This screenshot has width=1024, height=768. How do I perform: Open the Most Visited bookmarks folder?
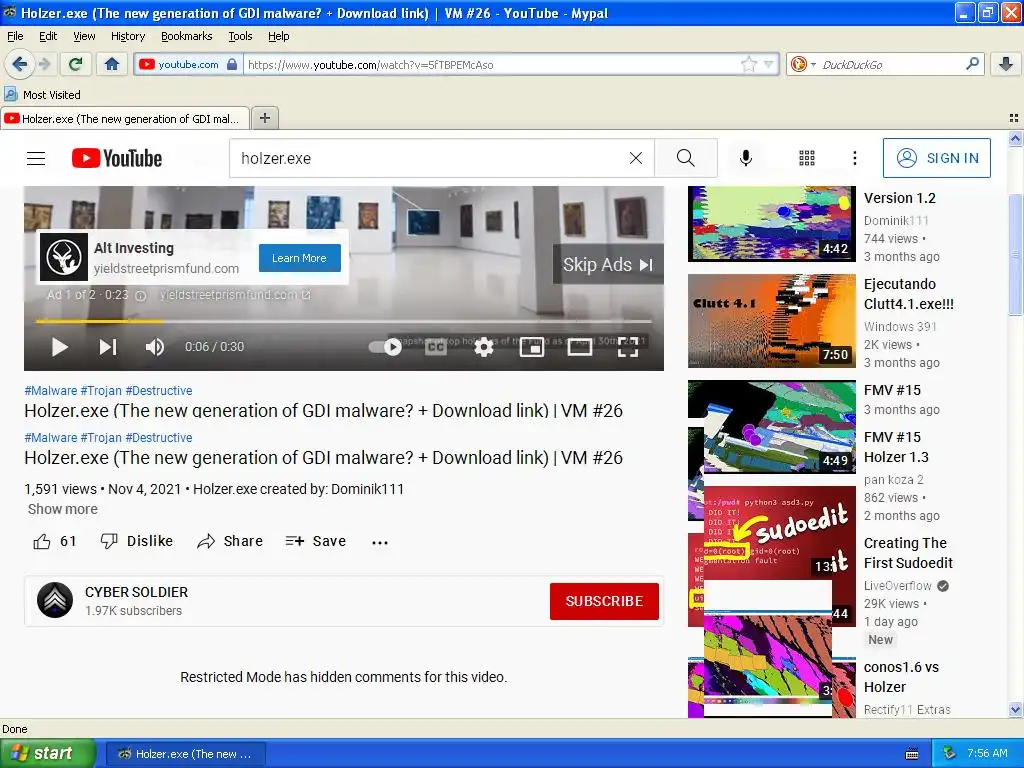pyautogui.click(x=43, y=95)
